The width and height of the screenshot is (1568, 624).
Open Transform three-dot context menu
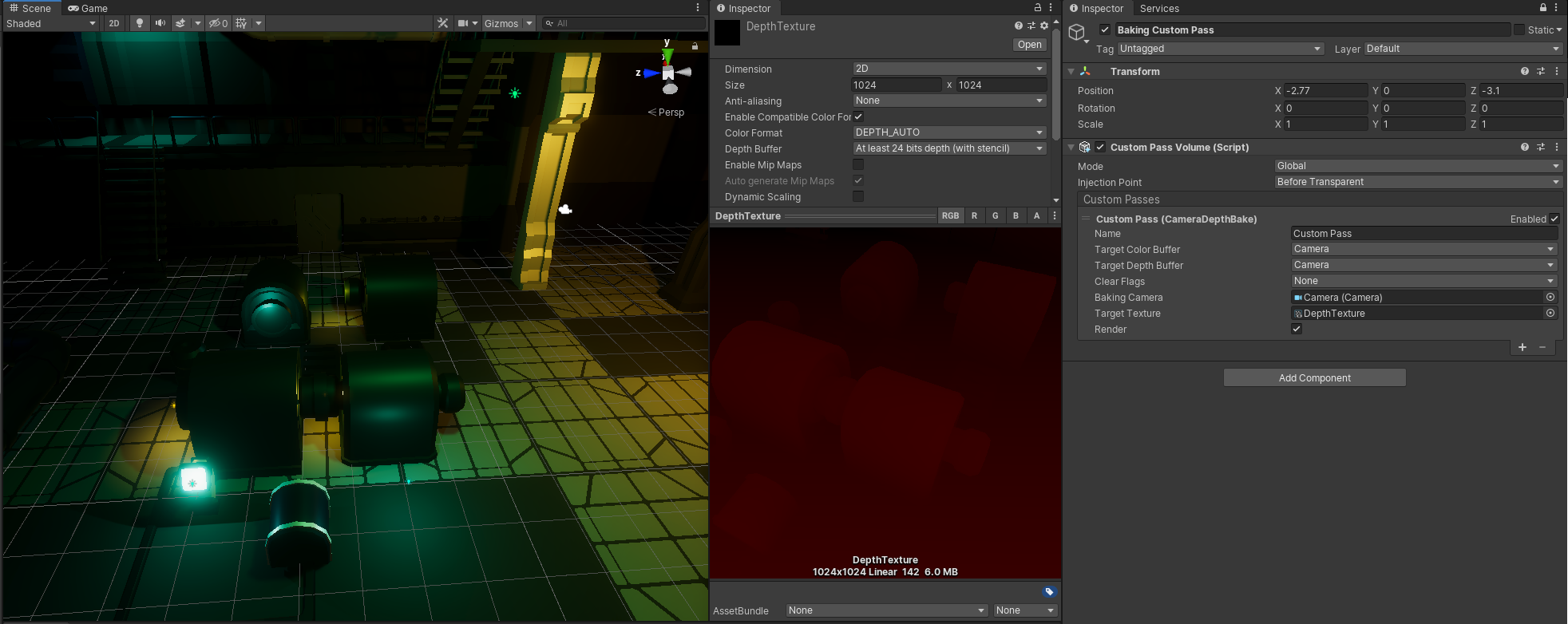coord(1557,71)
